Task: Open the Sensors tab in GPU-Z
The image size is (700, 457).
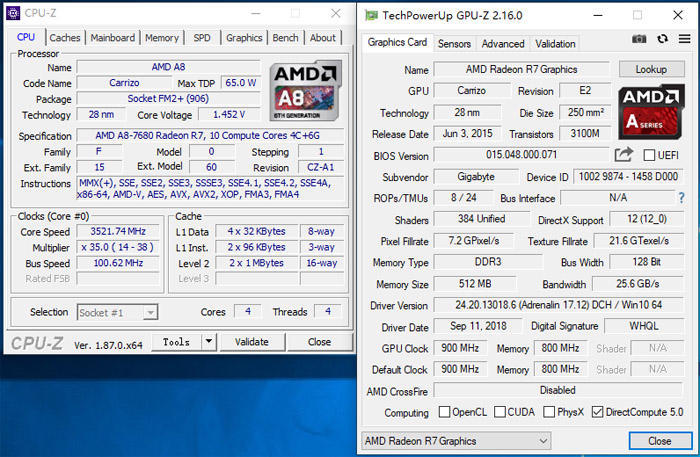Action: [454, 44]
